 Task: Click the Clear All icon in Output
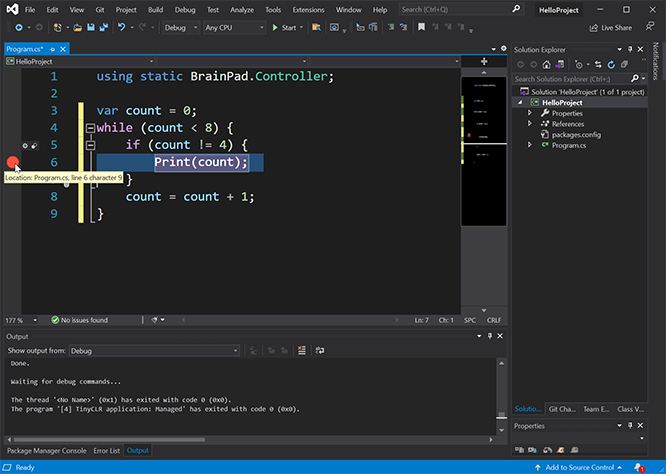(302, 350)
